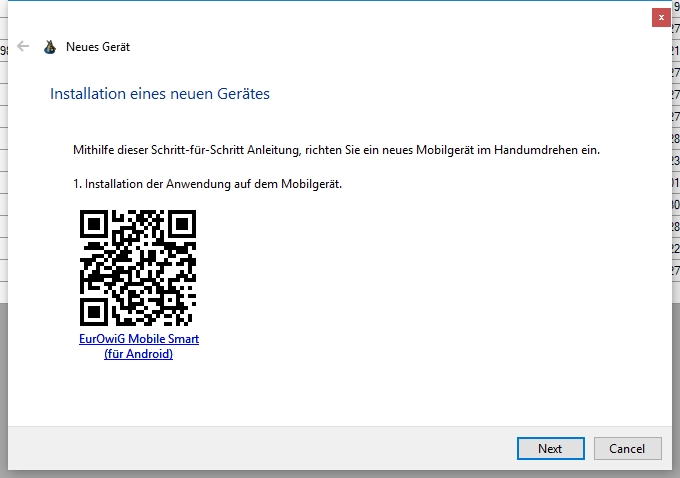Click the back arrow in the wizard header
Screen dimensions: 680x478
tap(23, 46)
